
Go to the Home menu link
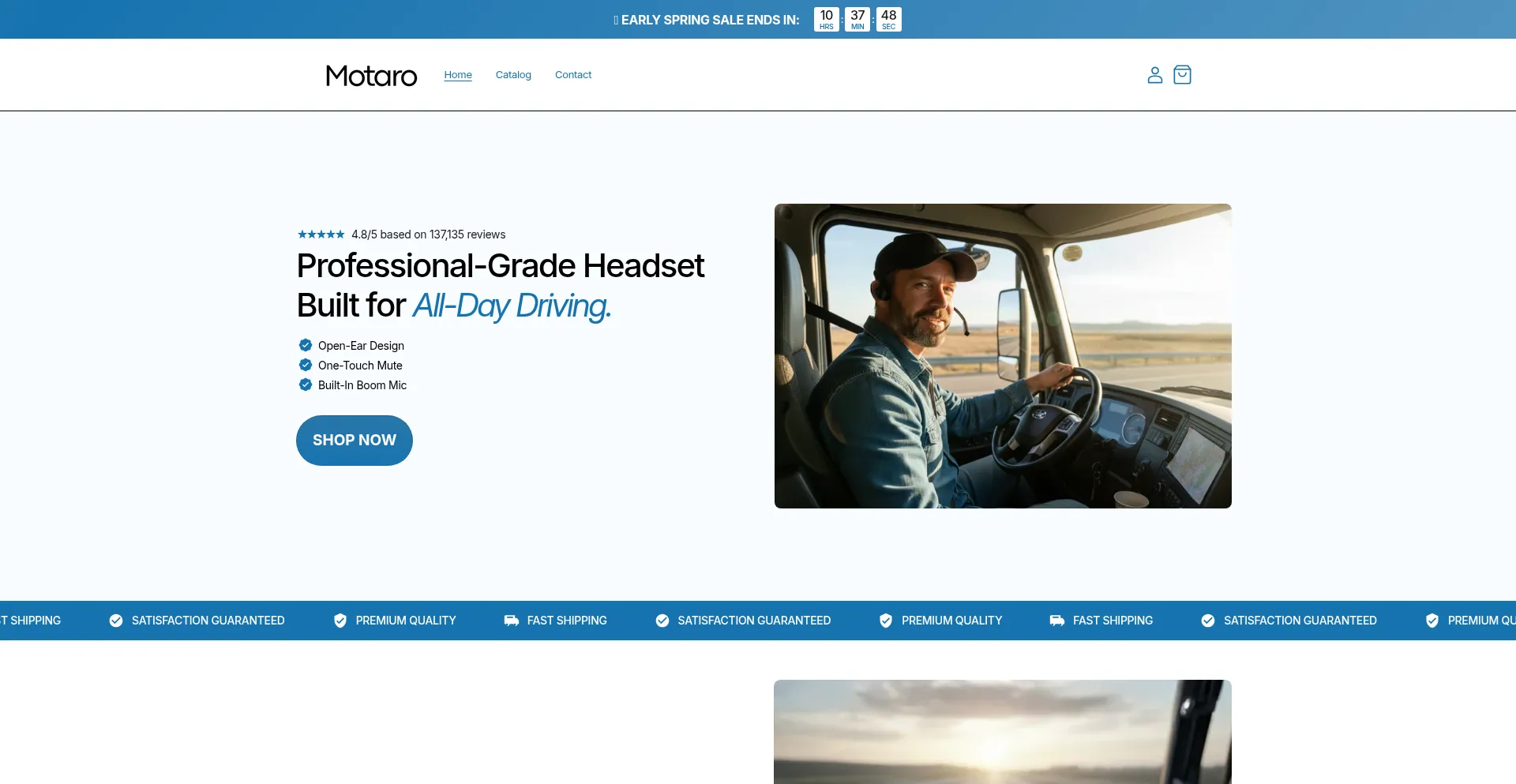[458, 75]
